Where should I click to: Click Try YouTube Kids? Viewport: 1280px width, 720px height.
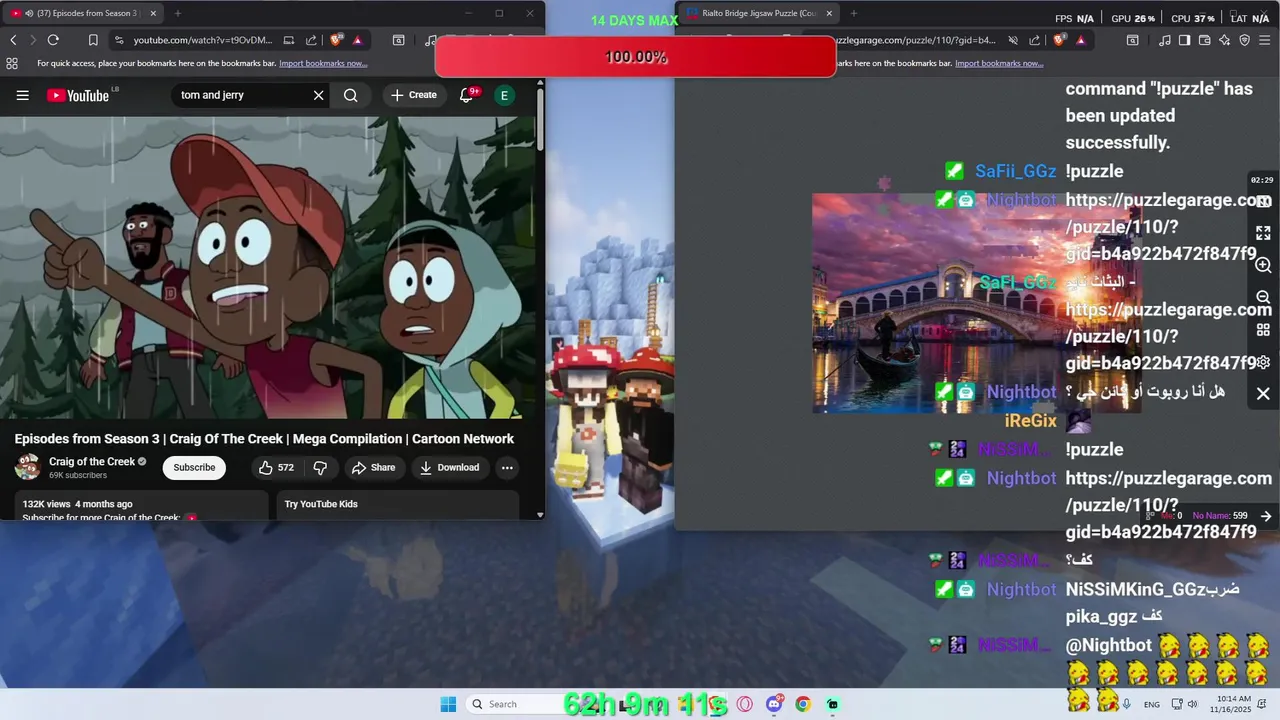[x=321, y=504]
